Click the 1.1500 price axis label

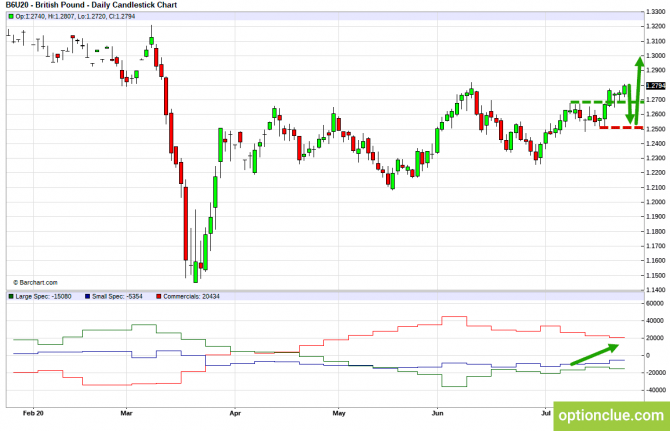point(655,276)
